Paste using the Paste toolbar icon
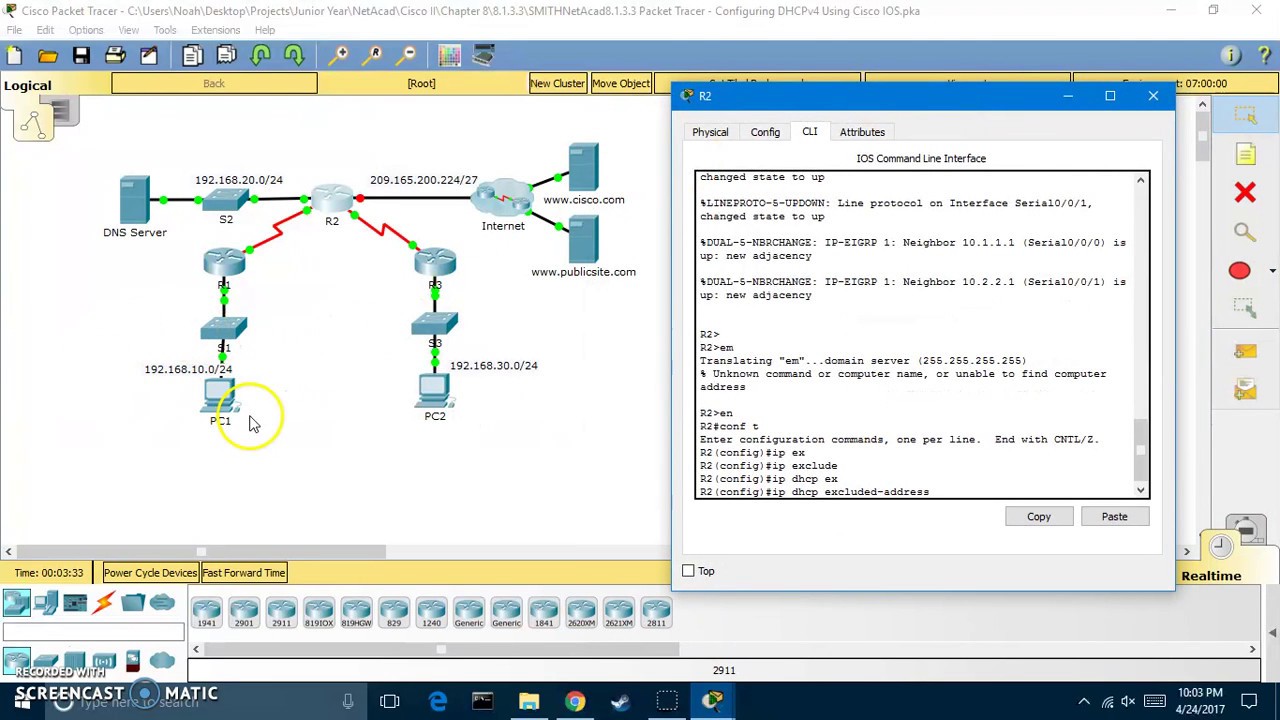This screenshot has height=720, width=1280. coord(226,55)
